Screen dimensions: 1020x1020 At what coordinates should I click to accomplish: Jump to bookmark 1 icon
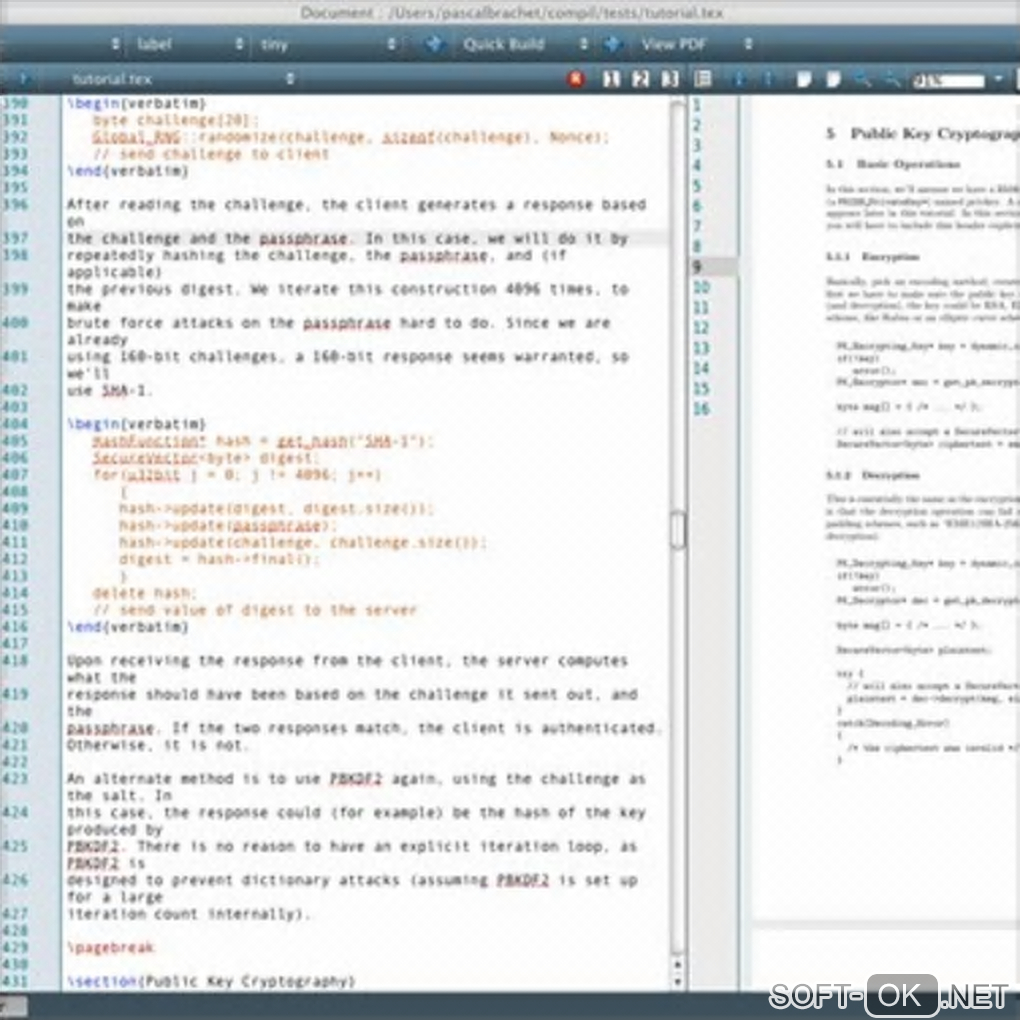(x=610, y=79)
